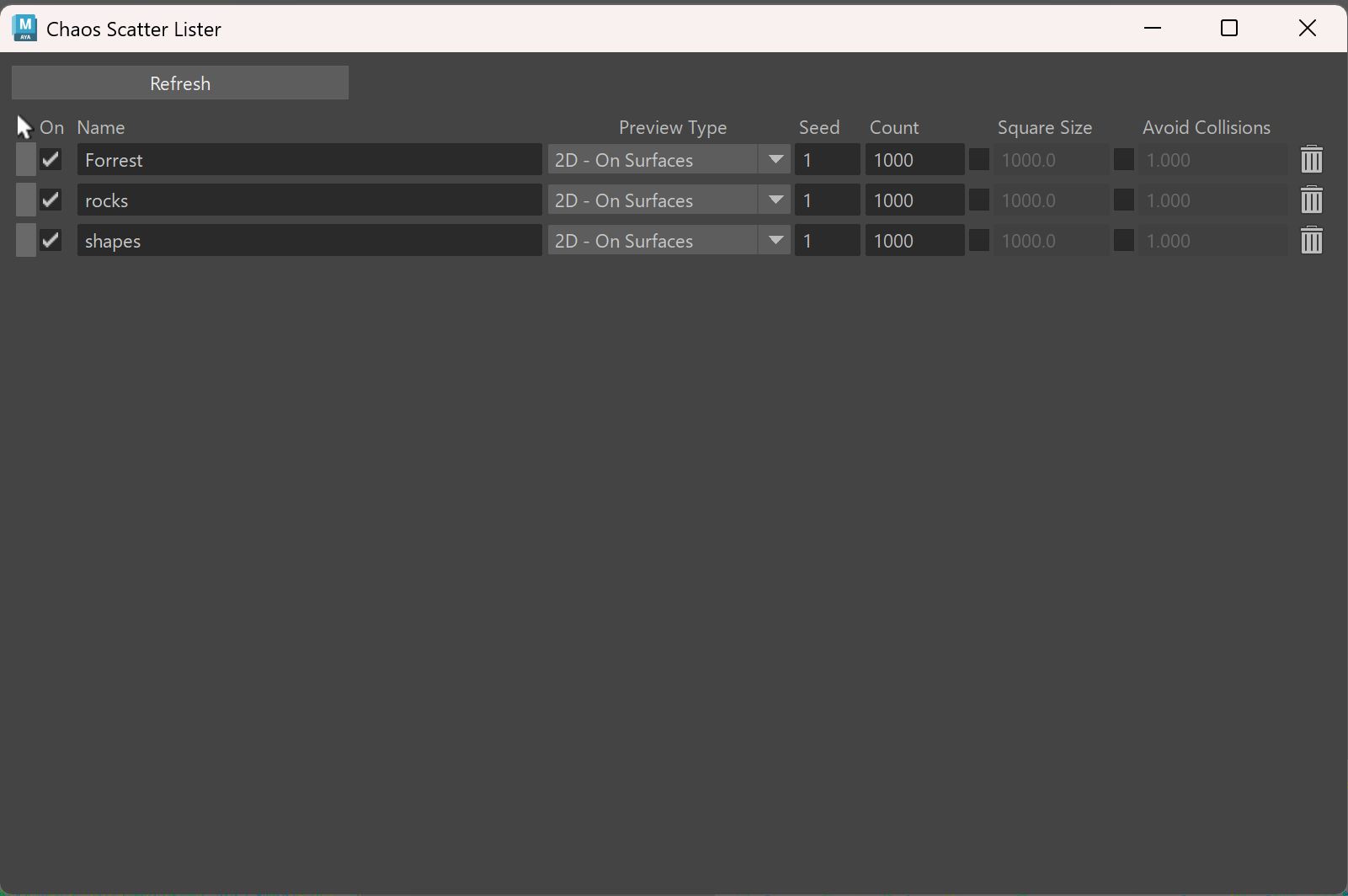
Task: Click the shapes name field
Action: click(310, 241)
